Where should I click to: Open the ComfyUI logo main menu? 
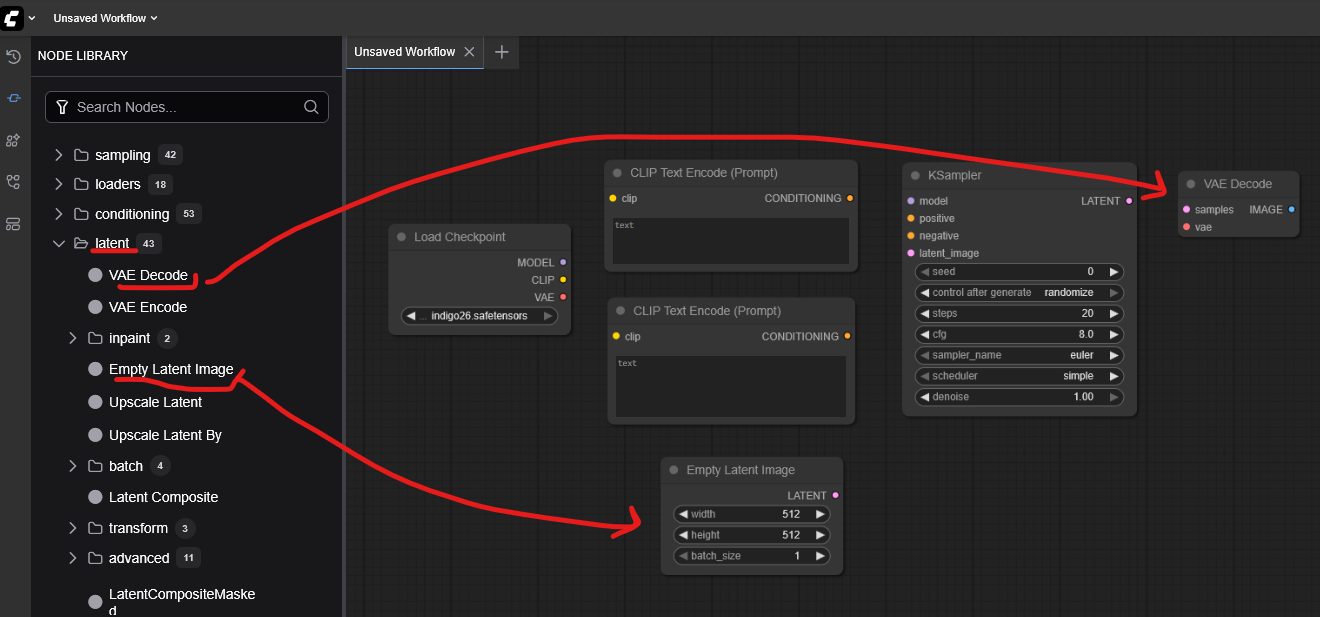(x=13, y=18)
